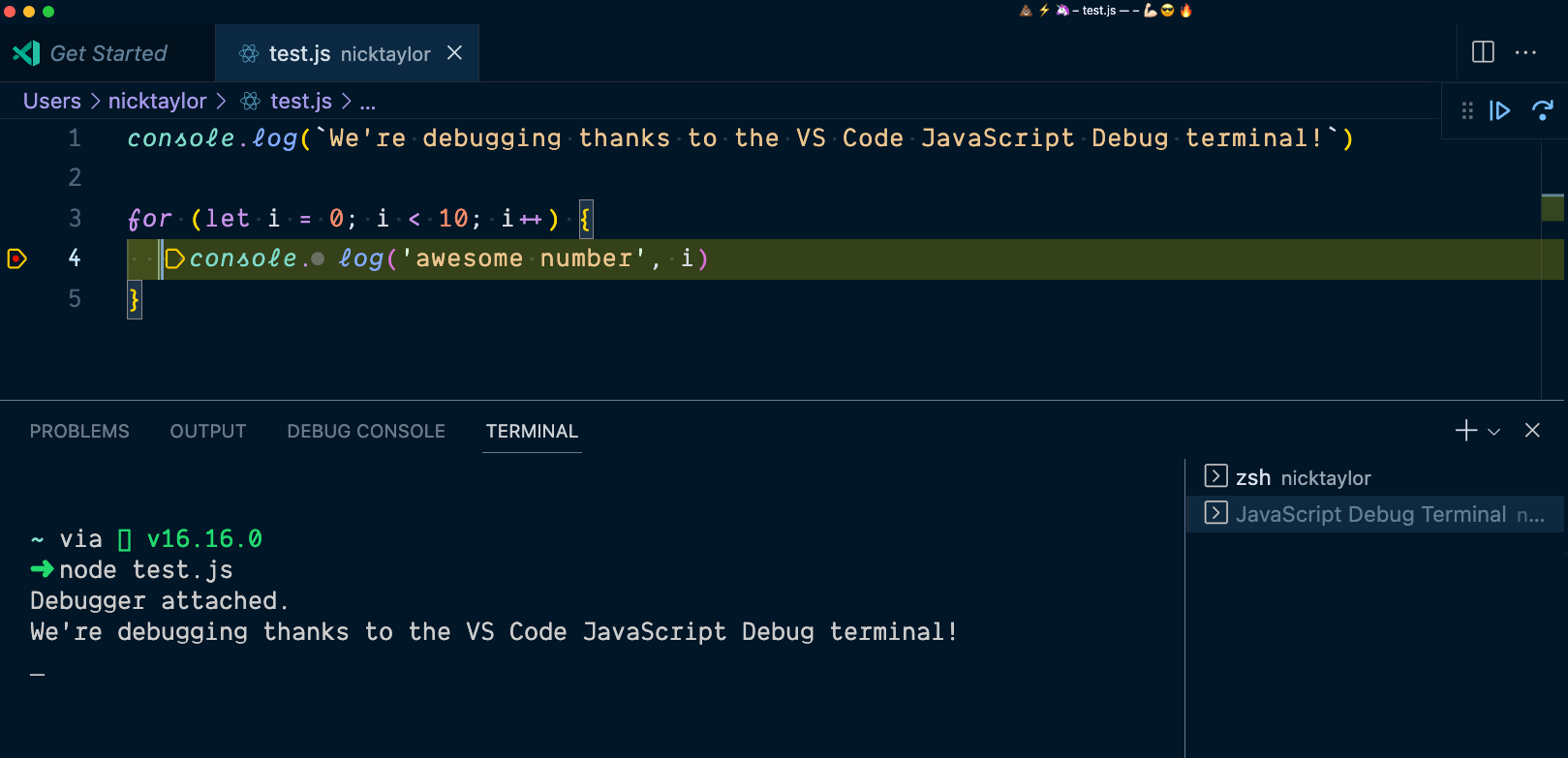Toggle the breakpoint on line 4

coord(16,258)
